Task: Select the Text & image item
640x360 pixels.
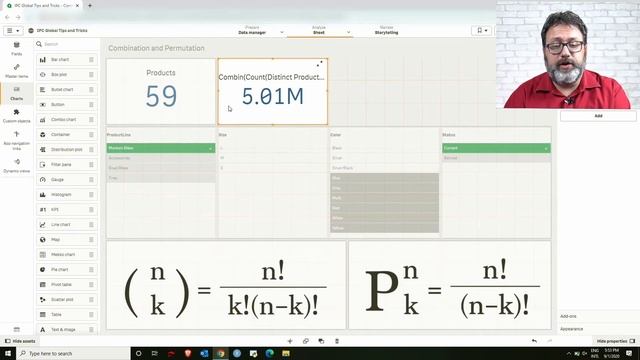Action: click(x=67, y=329)
